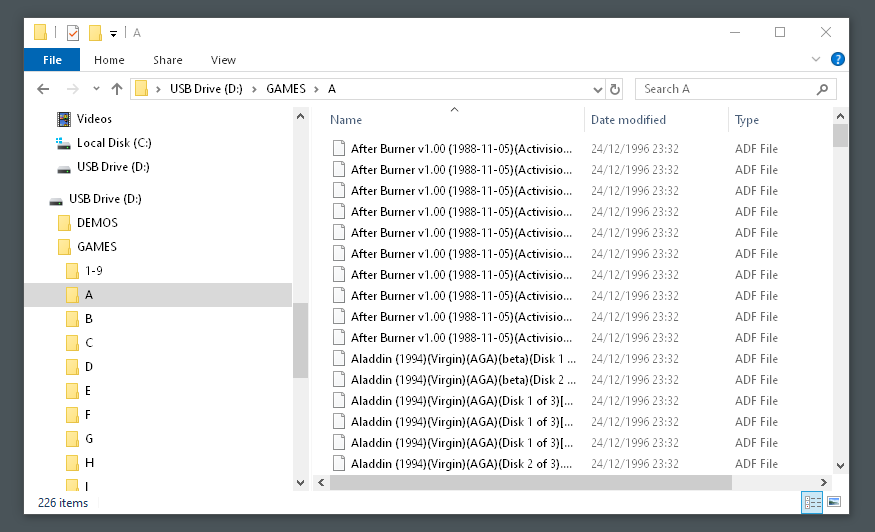The height and width of the screenshot is (532, 875).
Task: Sort by the Type column header
Action: [747, 119]
